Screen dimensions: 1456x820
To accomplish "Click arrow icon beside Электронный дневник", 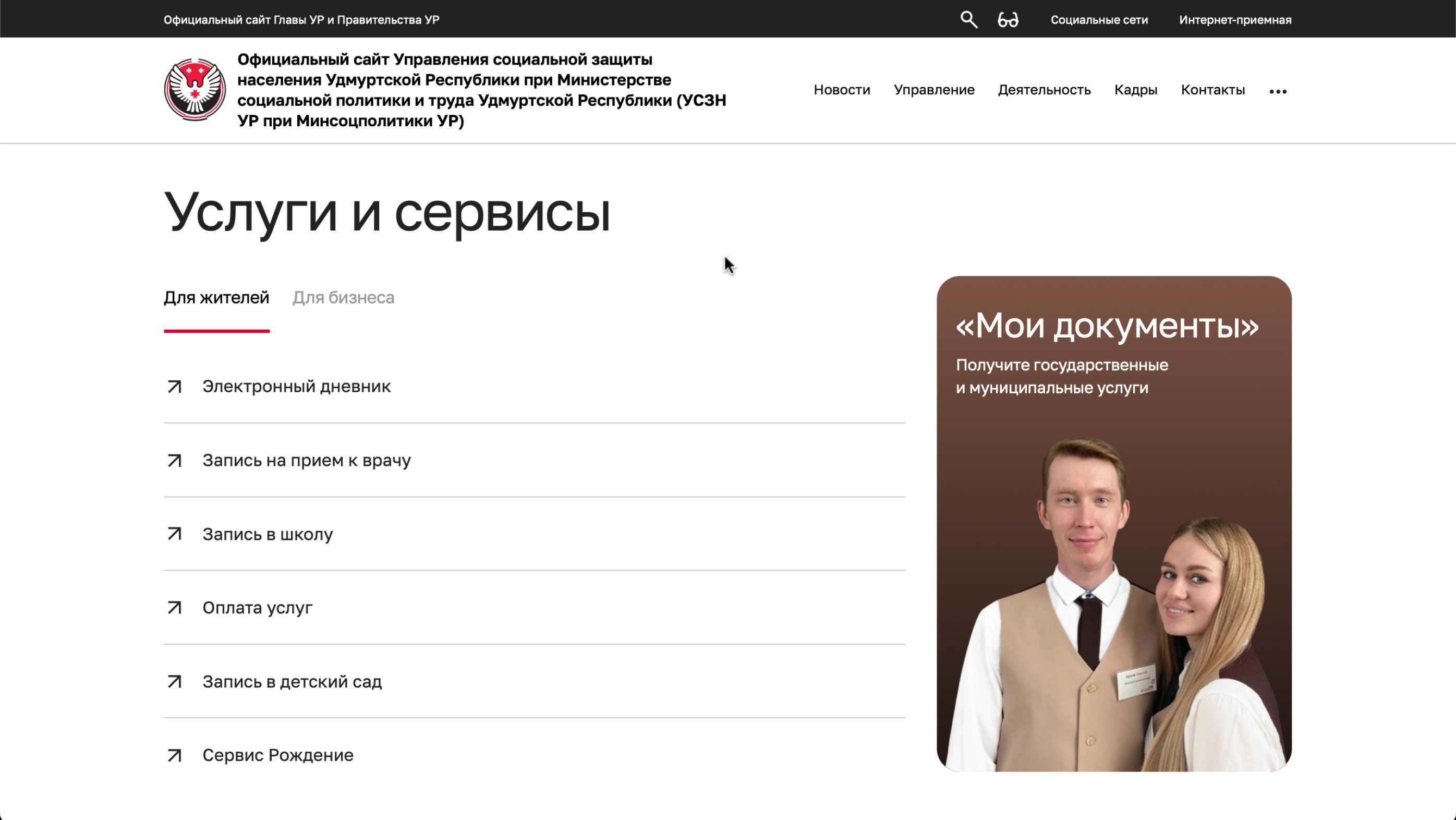I will pyautogui.click(x=175, y=387).
